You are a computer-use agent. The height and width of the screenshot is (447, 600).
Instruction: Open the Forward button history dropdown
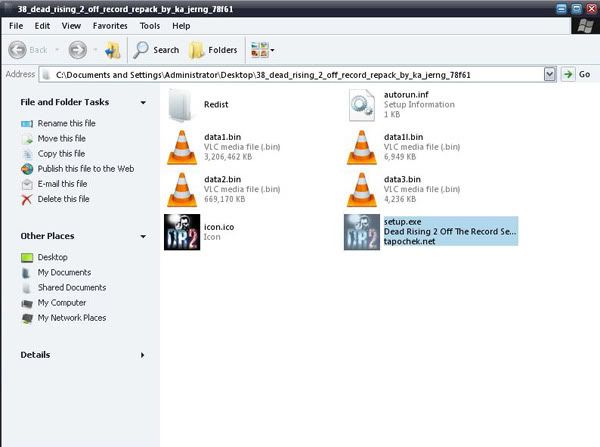point(95,50)
